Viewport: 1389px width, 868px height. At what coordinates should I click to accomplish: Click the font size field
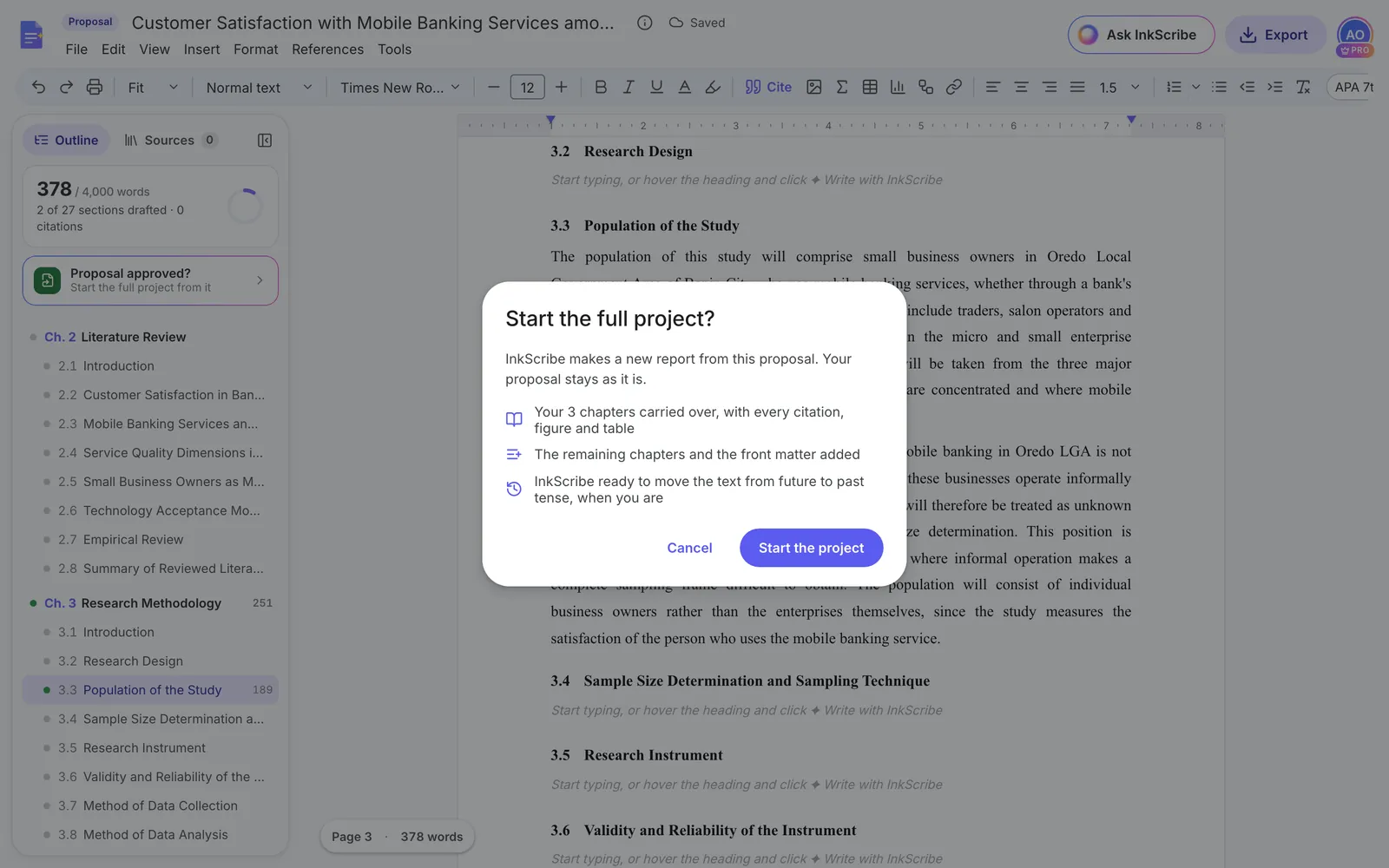click(x=528, y=87)
